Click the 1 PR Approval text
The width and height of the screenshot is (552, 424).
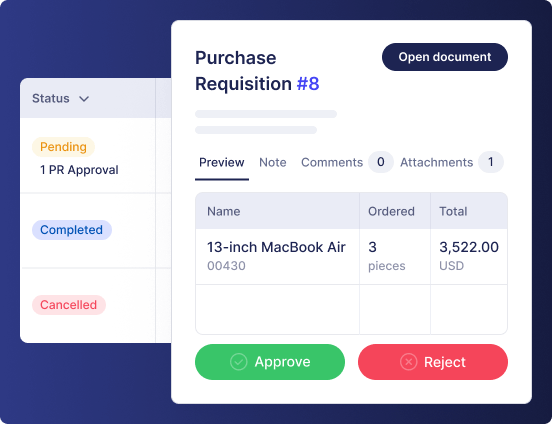tap(79, 170)
